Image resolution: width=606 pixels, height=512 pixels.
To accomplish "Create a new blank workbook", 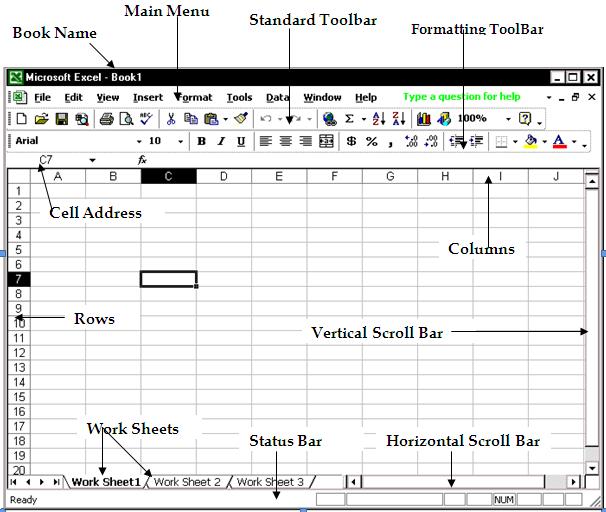I will (22, 119).
